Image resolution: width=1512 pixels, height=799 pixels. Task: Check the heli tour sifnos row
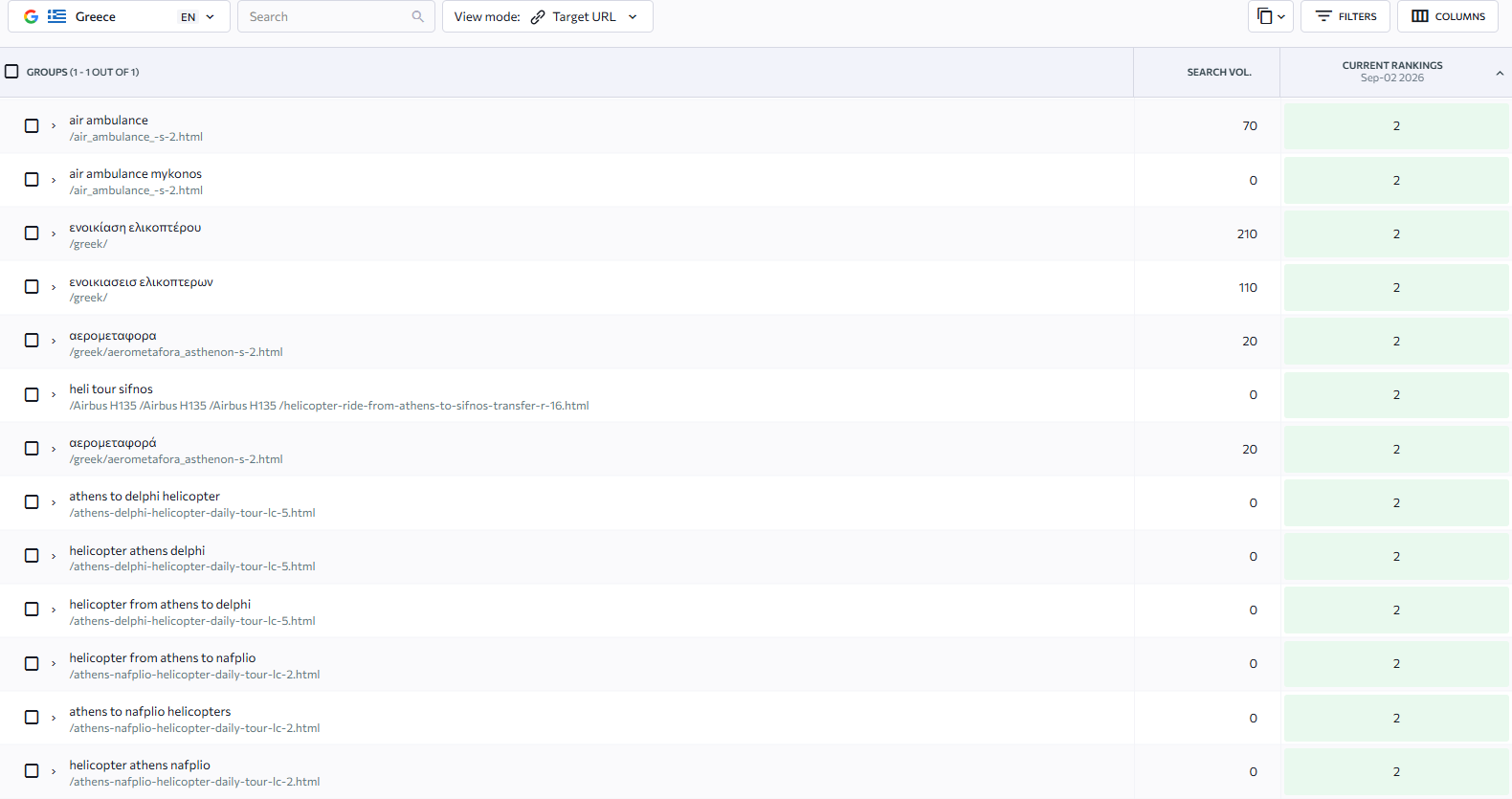tap(32, 394)
